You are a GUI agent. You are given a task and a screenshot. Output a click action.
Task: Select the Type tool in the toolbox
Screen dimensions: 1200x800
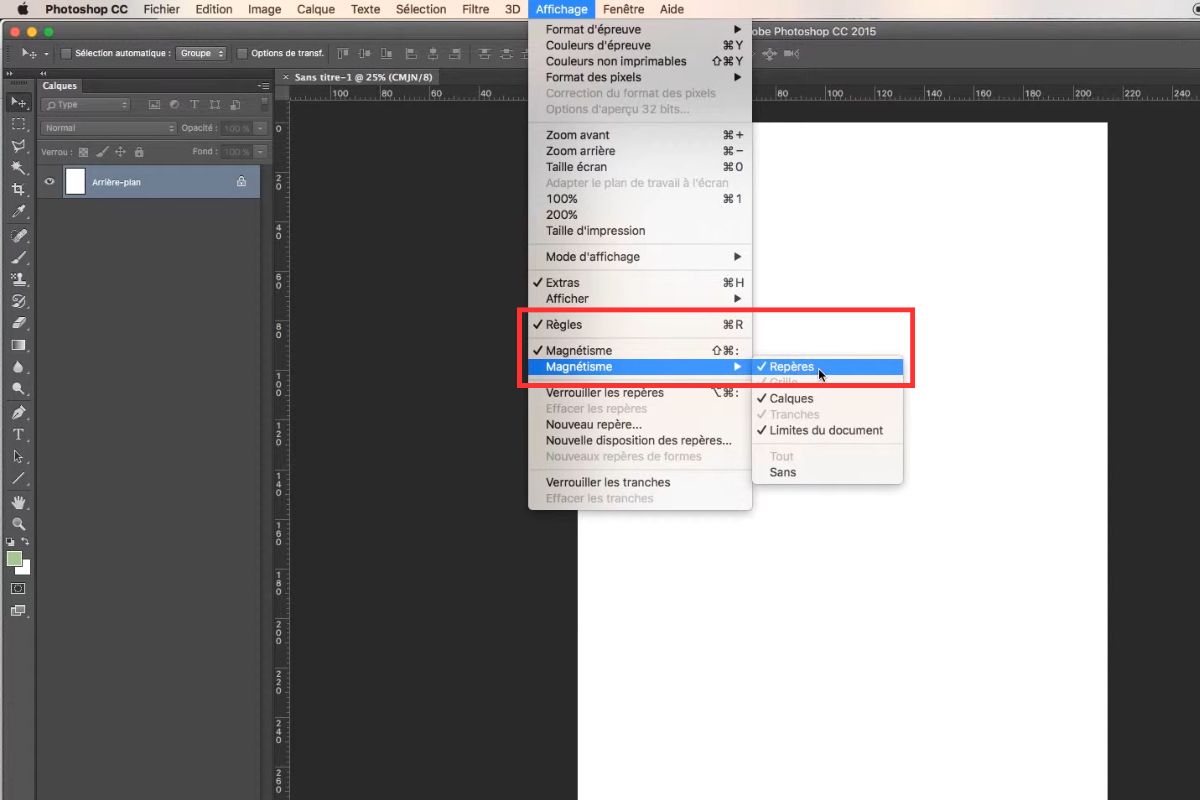click(18, 434)
